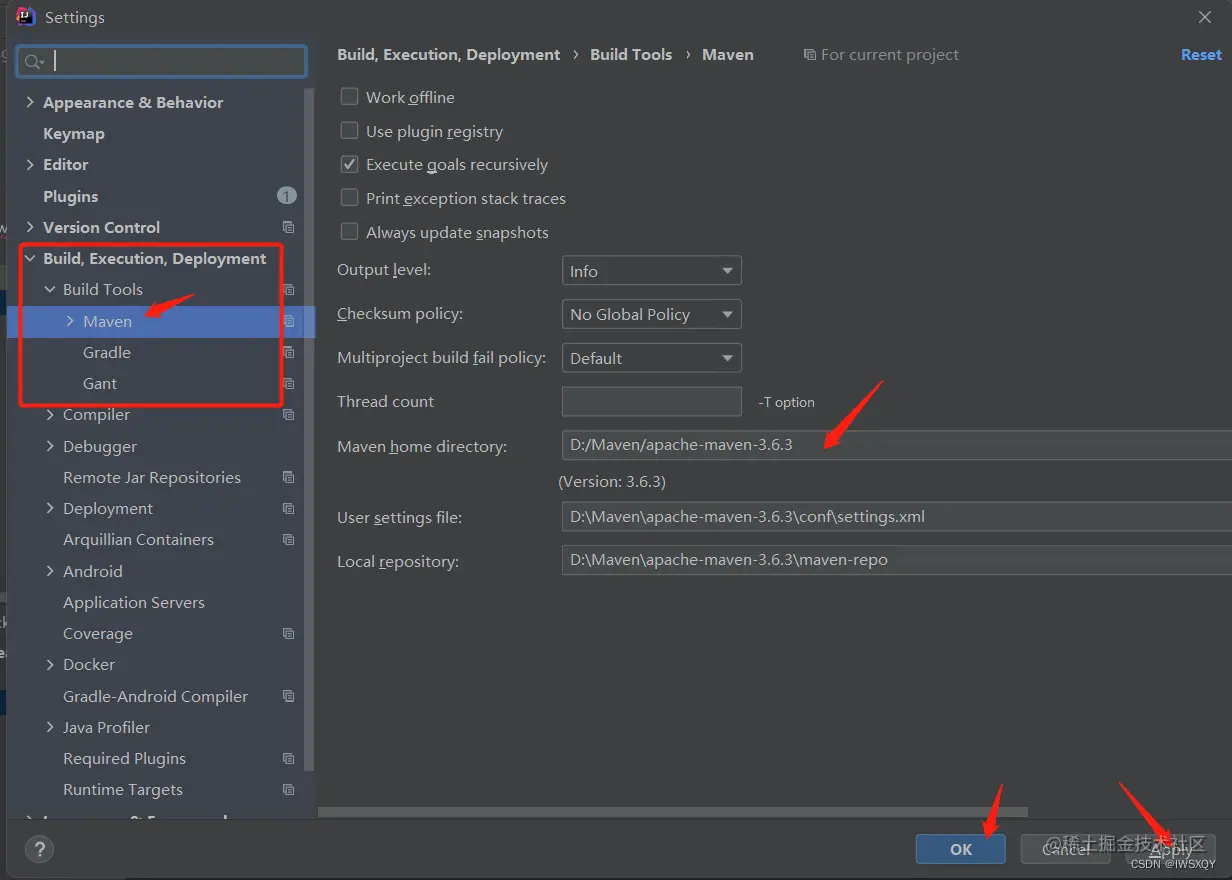The height and width of the screenshot is (880, 1232).
Task: Click the User settings file field
Action: click(897, 517)
